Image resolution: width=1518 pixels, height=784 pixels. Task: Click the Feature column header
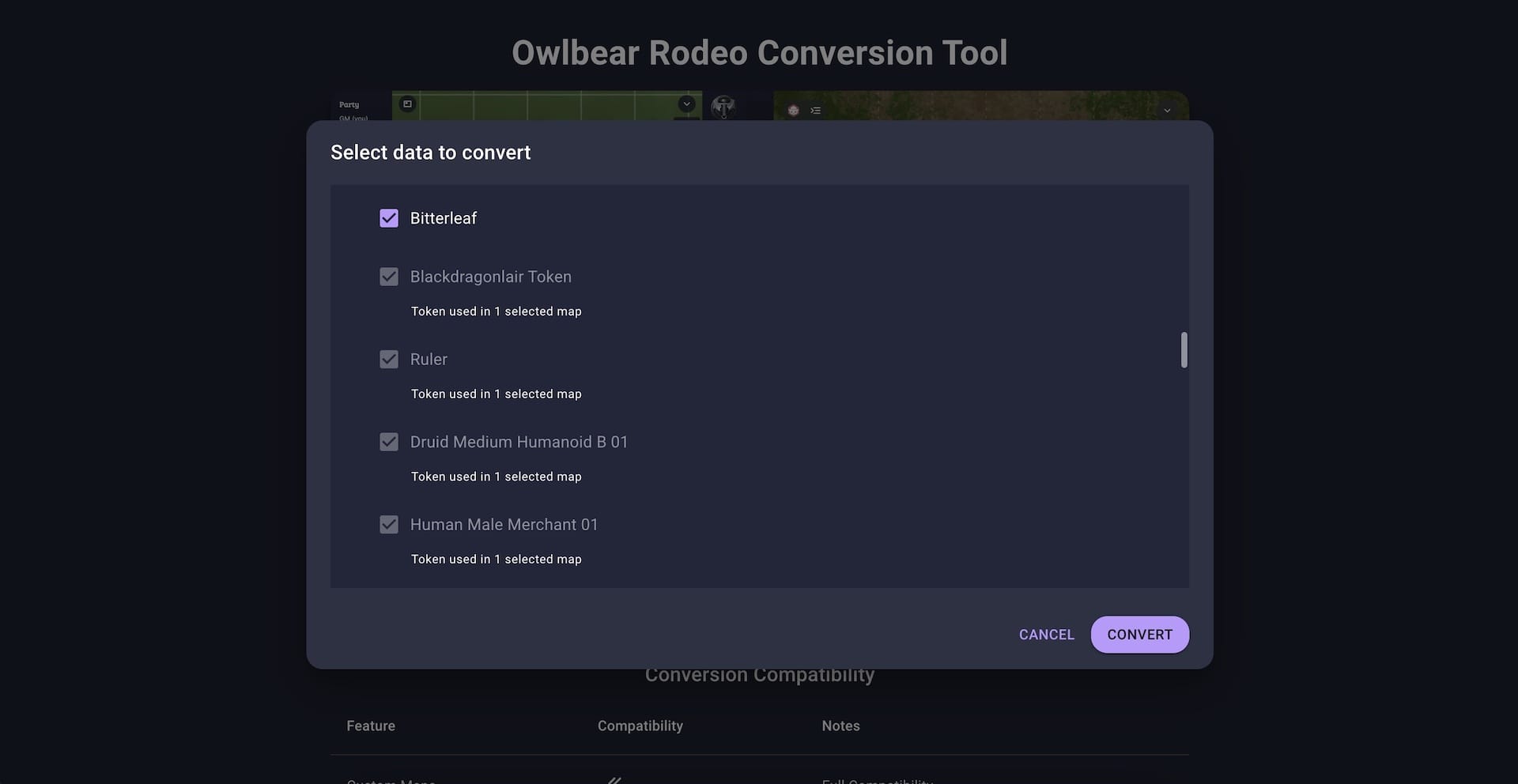370,726
